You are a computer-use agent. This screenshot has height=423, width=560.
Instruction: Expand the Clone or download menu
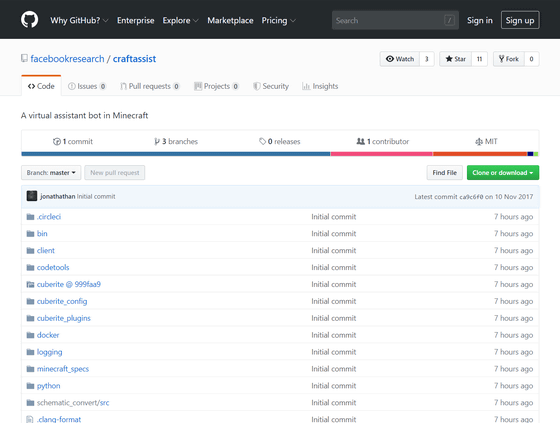[503, 173]
